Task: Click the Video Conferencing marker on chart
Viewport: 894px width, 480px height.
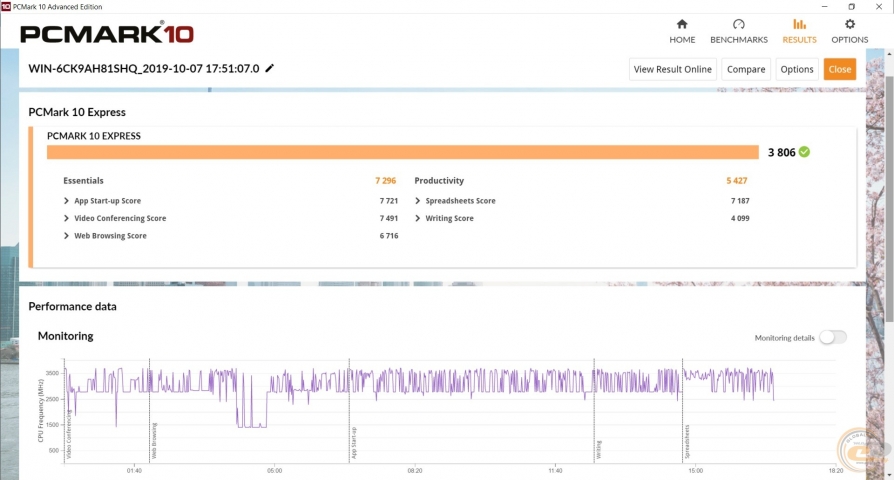Action: [x=69, y=434]
